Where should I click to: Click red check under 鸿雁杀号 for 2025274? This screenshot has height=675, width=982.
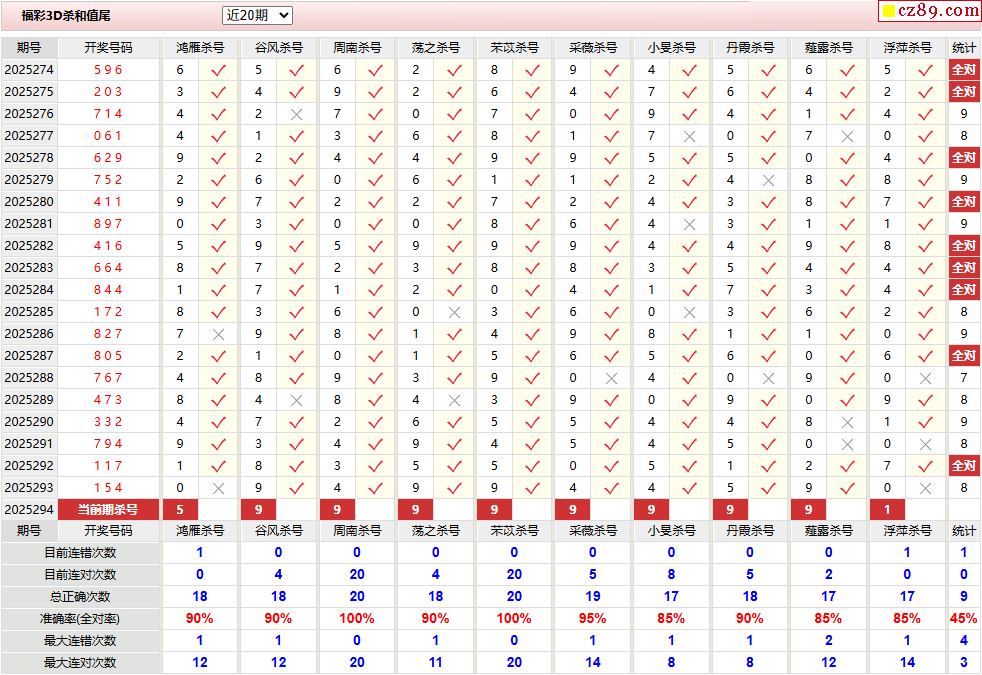pos(218,70)
